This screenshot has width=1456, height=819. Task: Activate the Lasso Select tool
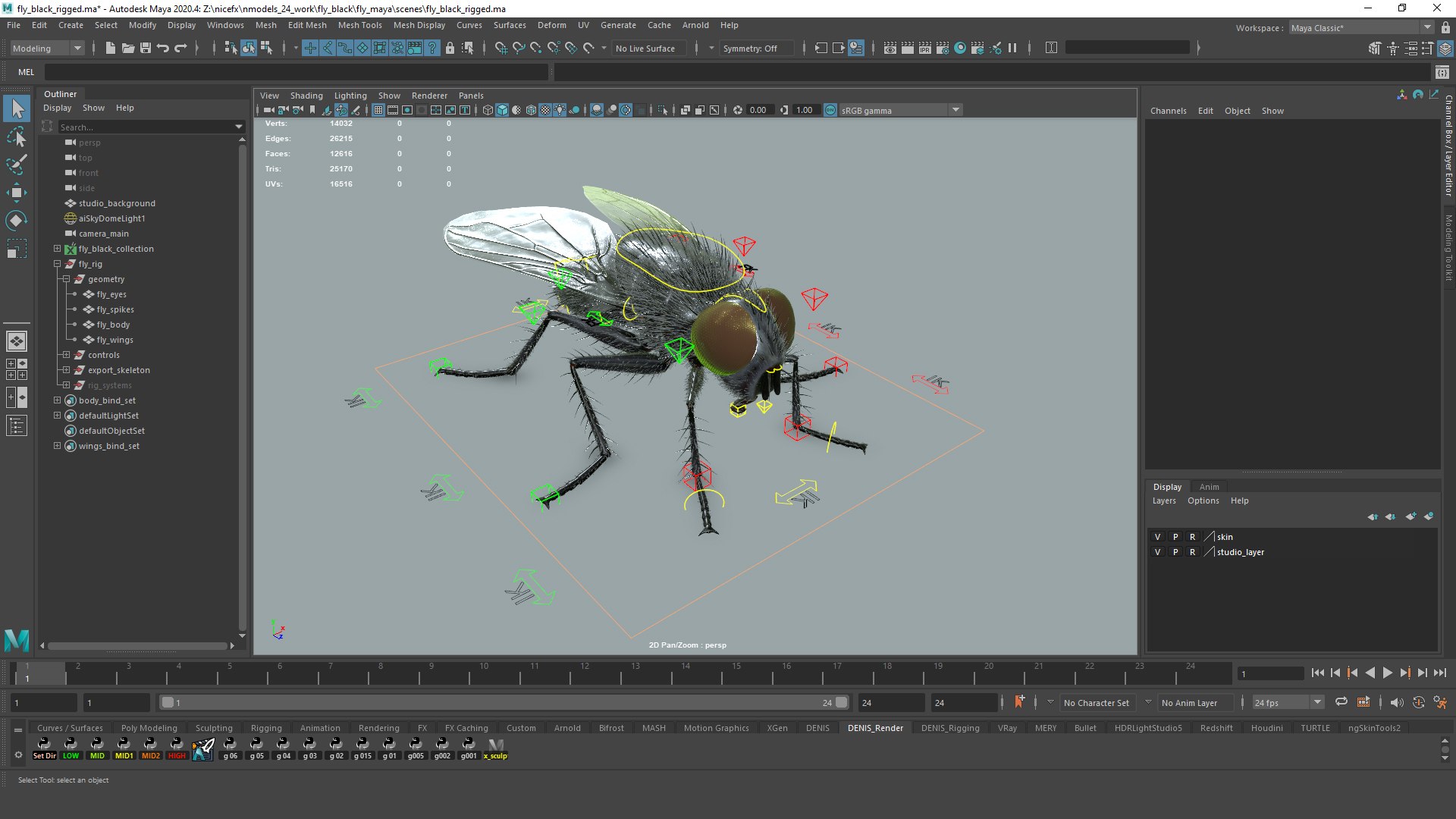tap(17, 137)
